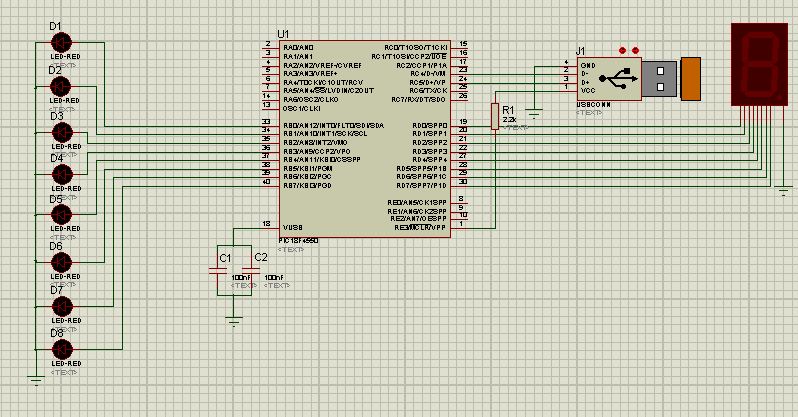The width and height of the screenshot is (798, 417).
Task: Select the D8 LED-RED diode symbol
Action: [x=62, y=350]
